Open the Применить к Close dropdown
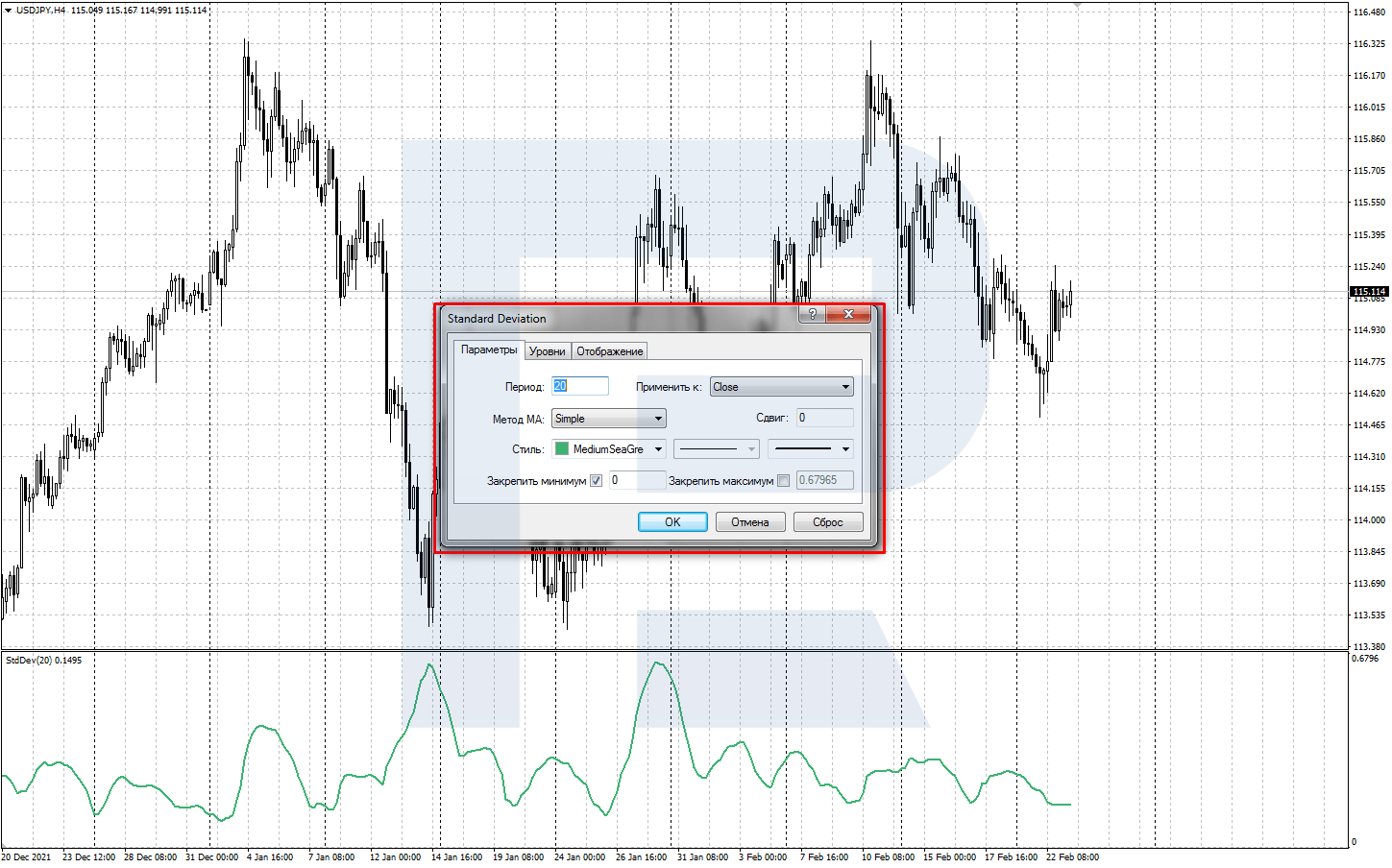Screen dimensions: 1392x868 point(781,387)
